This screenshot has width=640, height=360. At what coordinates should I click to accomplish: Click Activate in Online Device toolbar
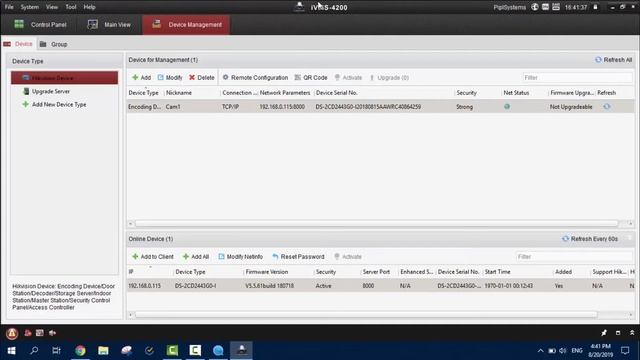tap(348, 257)
